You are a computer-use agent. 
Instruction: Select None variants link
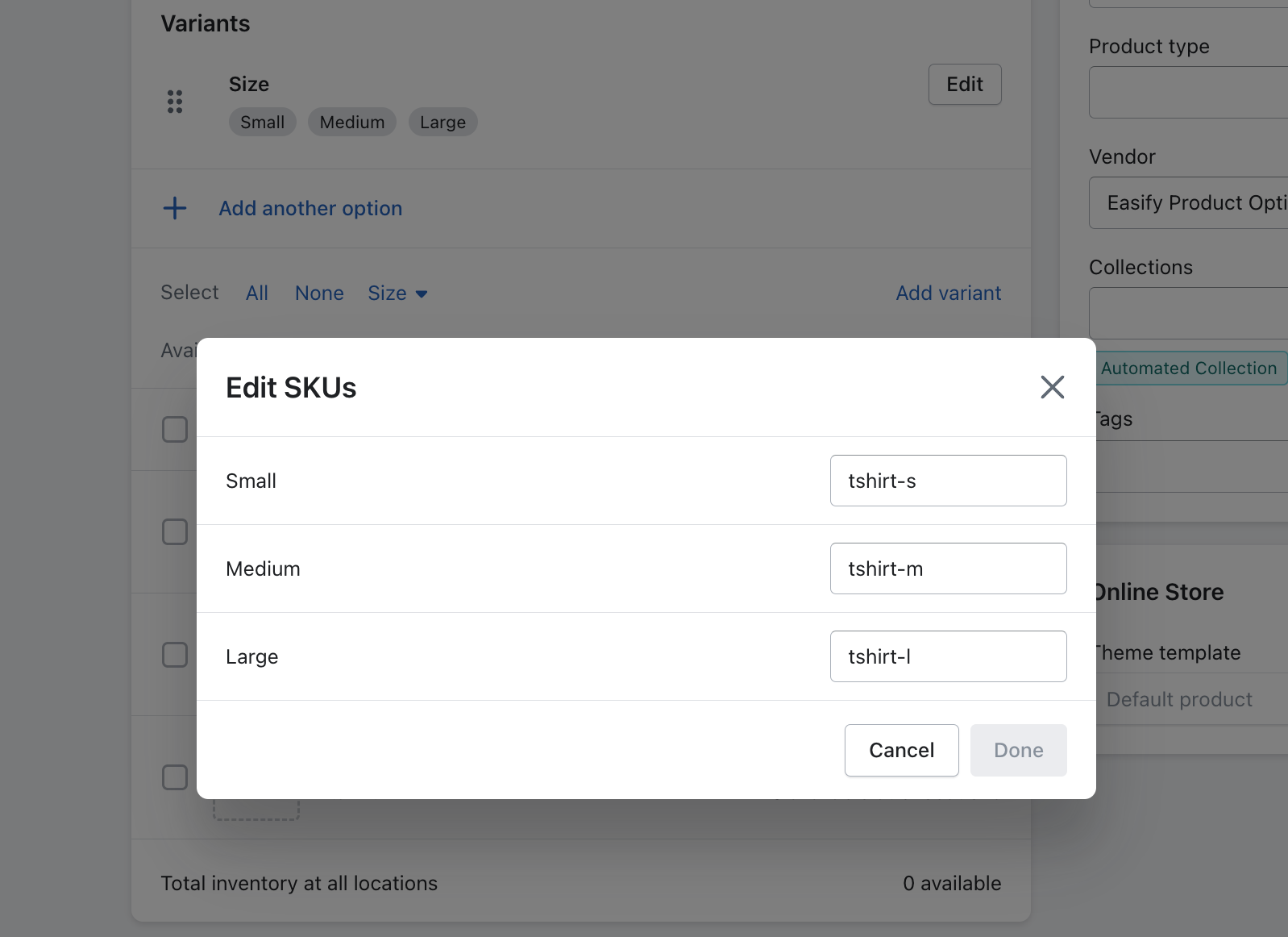click(319, 294)
